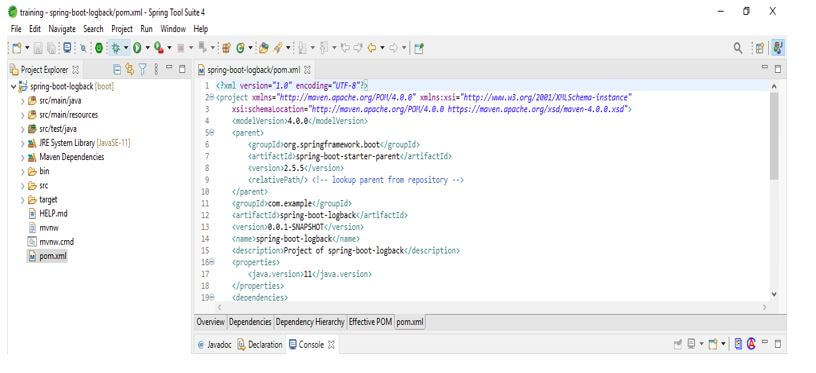The image size is (816, 373).
Task: Select the bin folder in the tree
Action: (44, 171)
